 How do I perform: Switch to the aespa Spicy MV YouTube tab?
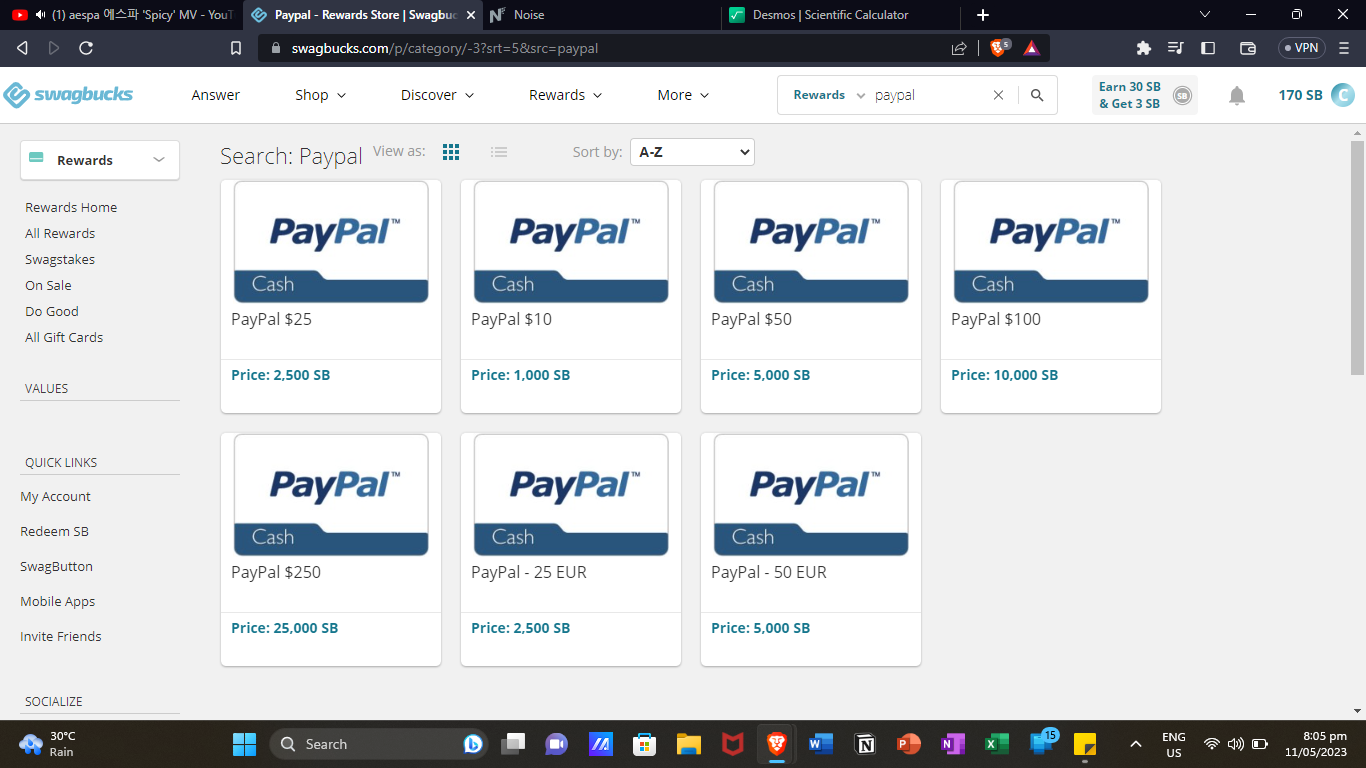pos(122,15)
